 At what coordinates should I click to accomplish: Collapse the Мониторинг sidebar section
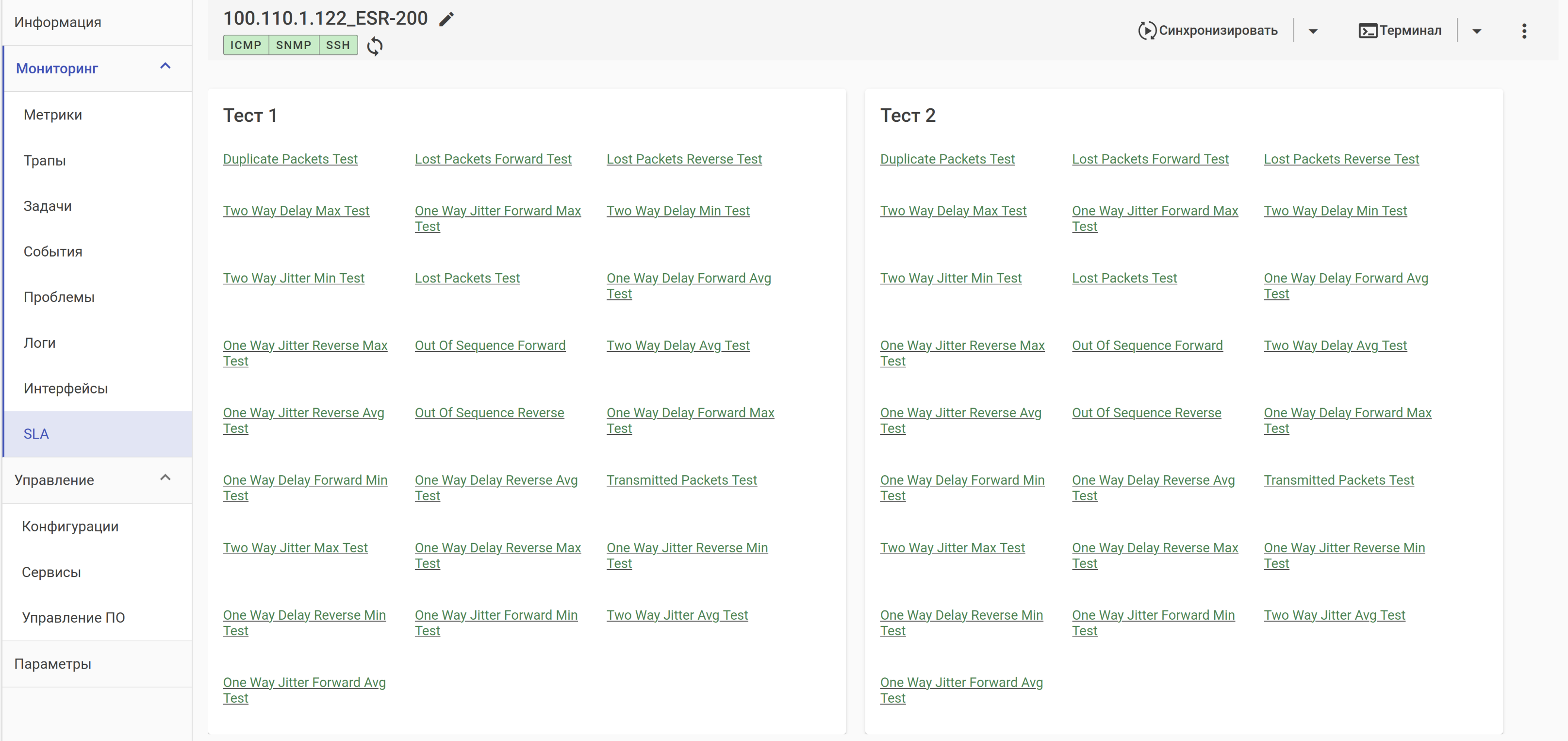(165, 66)
